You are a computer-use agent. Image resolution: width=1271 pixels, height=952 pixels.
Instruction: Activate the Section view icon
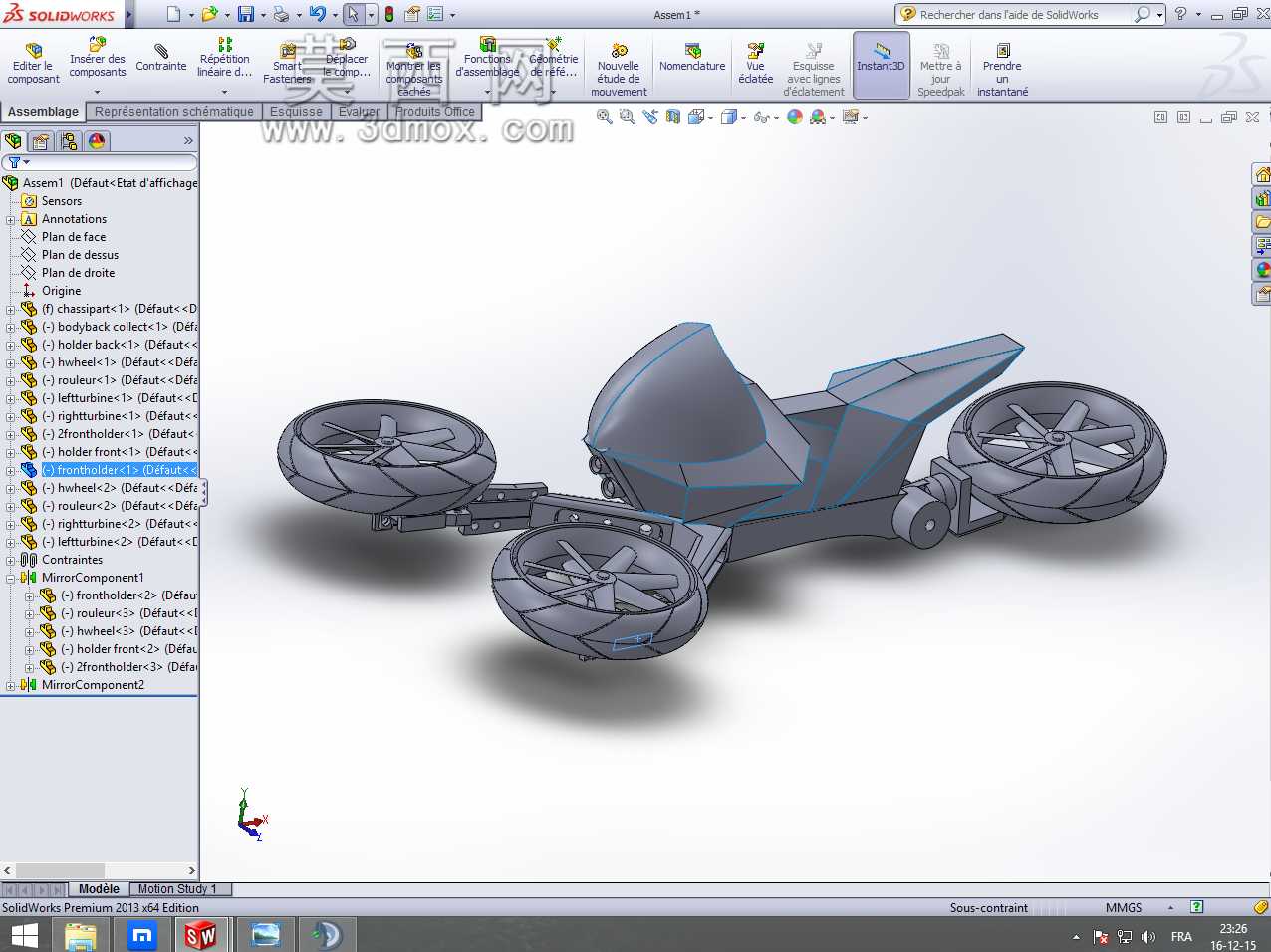pyautogui.click(x=673, y=117)
